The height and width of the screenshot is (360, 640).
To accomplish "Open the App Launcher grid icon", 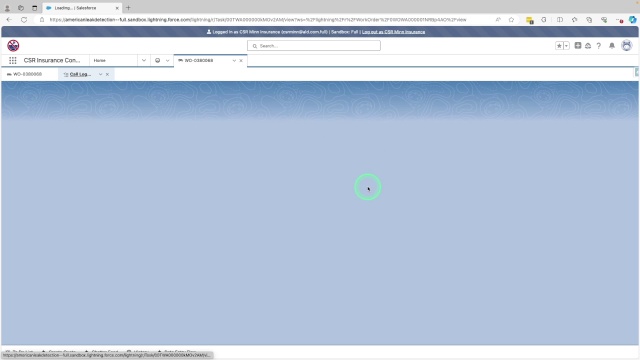I will coord(13,60).
